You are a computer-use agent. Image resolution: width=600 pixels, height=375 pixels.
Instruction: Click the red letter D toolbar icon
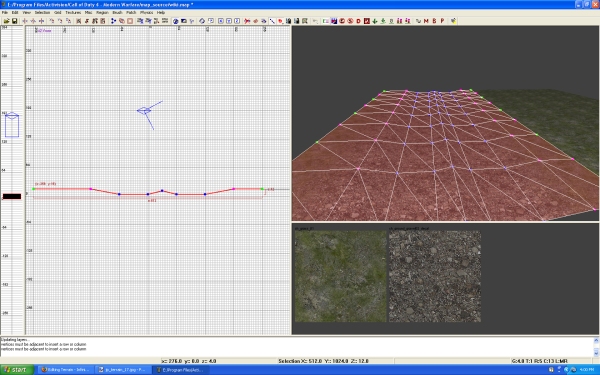coord(359,21)
